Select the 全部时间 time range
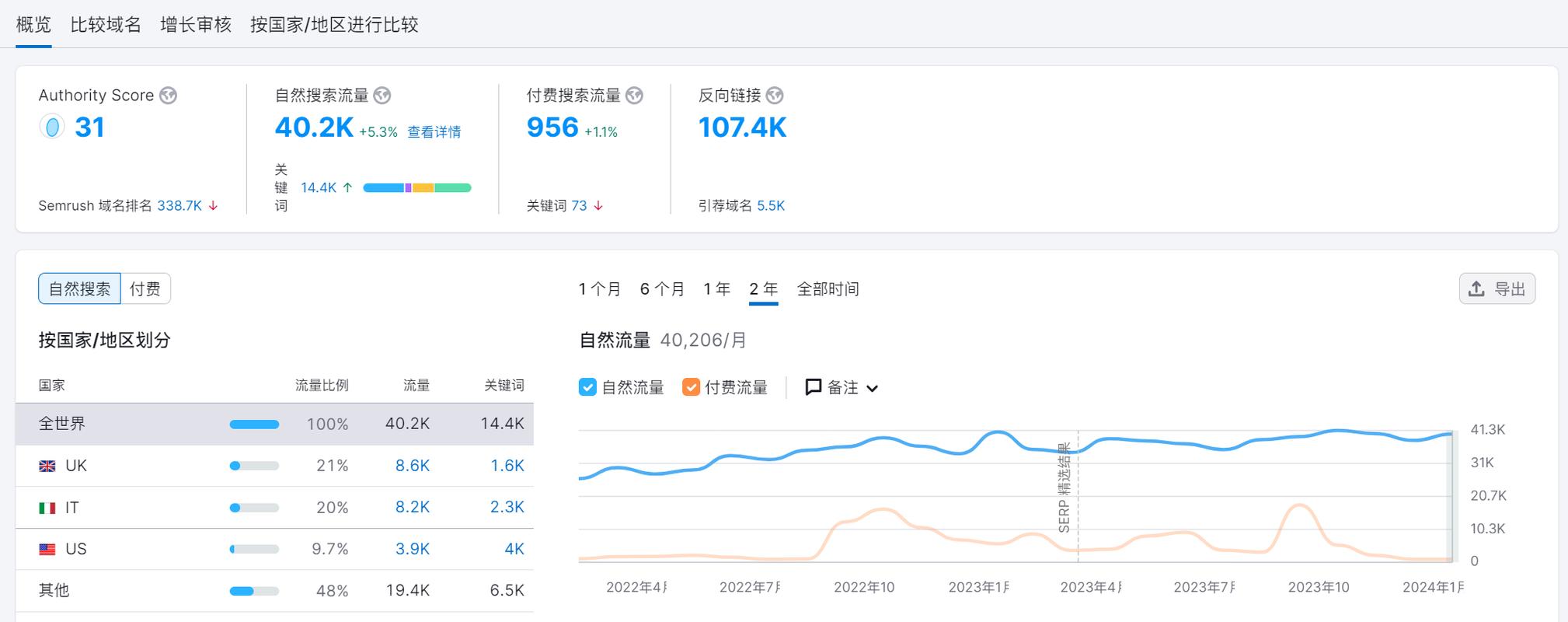Viewport: 1568px width, 622px height. pyautogui.click(x=828, y=289)
